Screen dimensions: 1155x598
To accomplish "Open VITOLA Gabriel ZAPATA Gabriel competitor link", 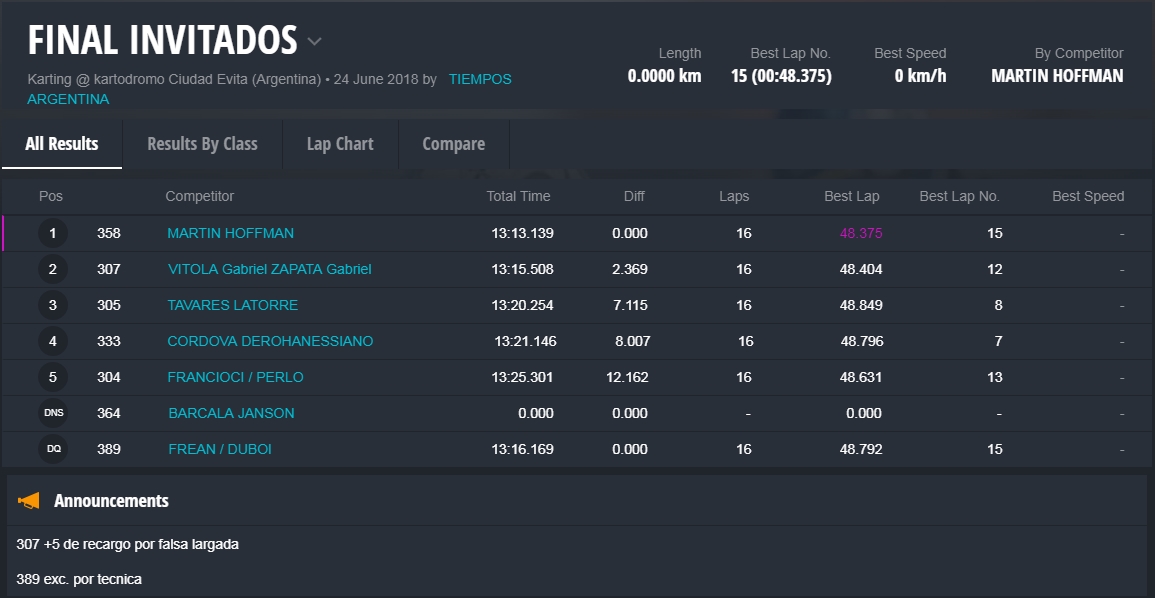I will [269, 269].
